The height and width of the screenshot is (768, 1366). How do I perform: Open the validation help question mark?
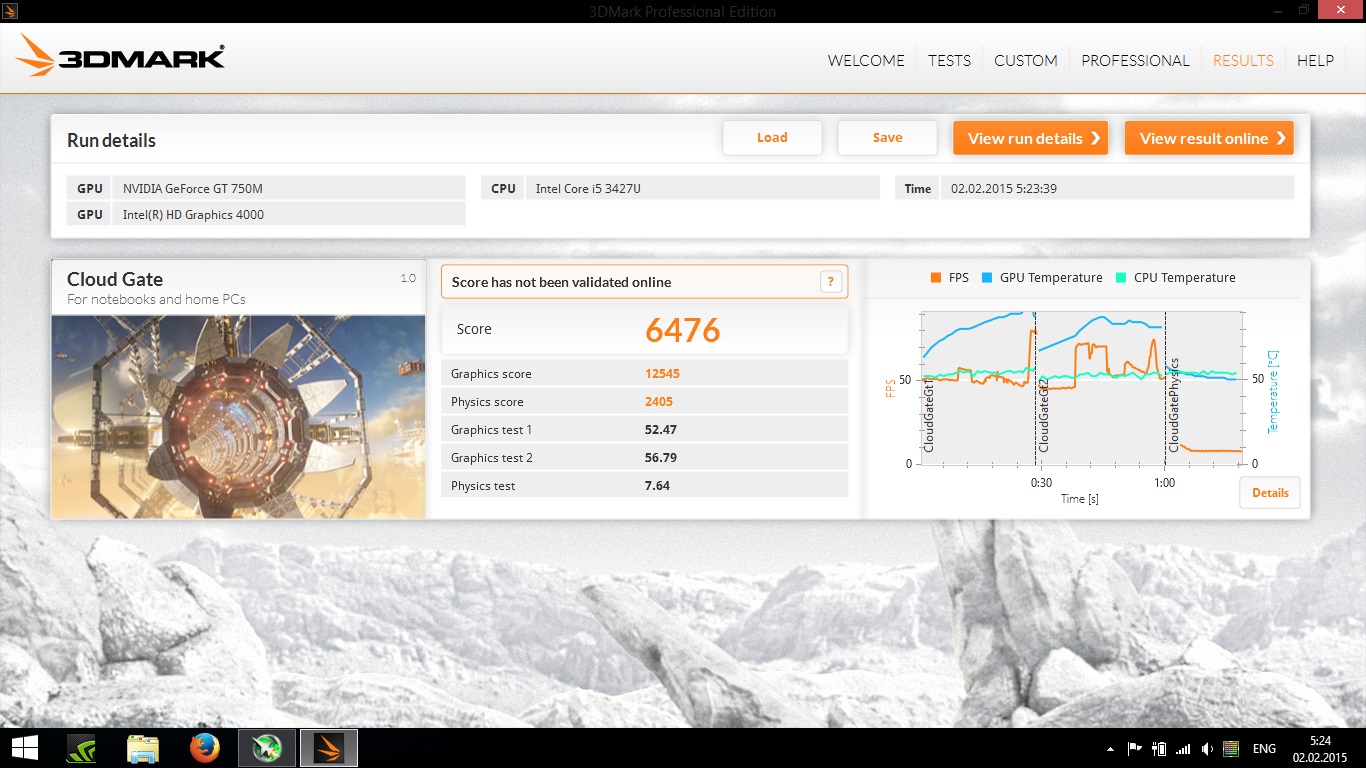click(x=831, y=282)
